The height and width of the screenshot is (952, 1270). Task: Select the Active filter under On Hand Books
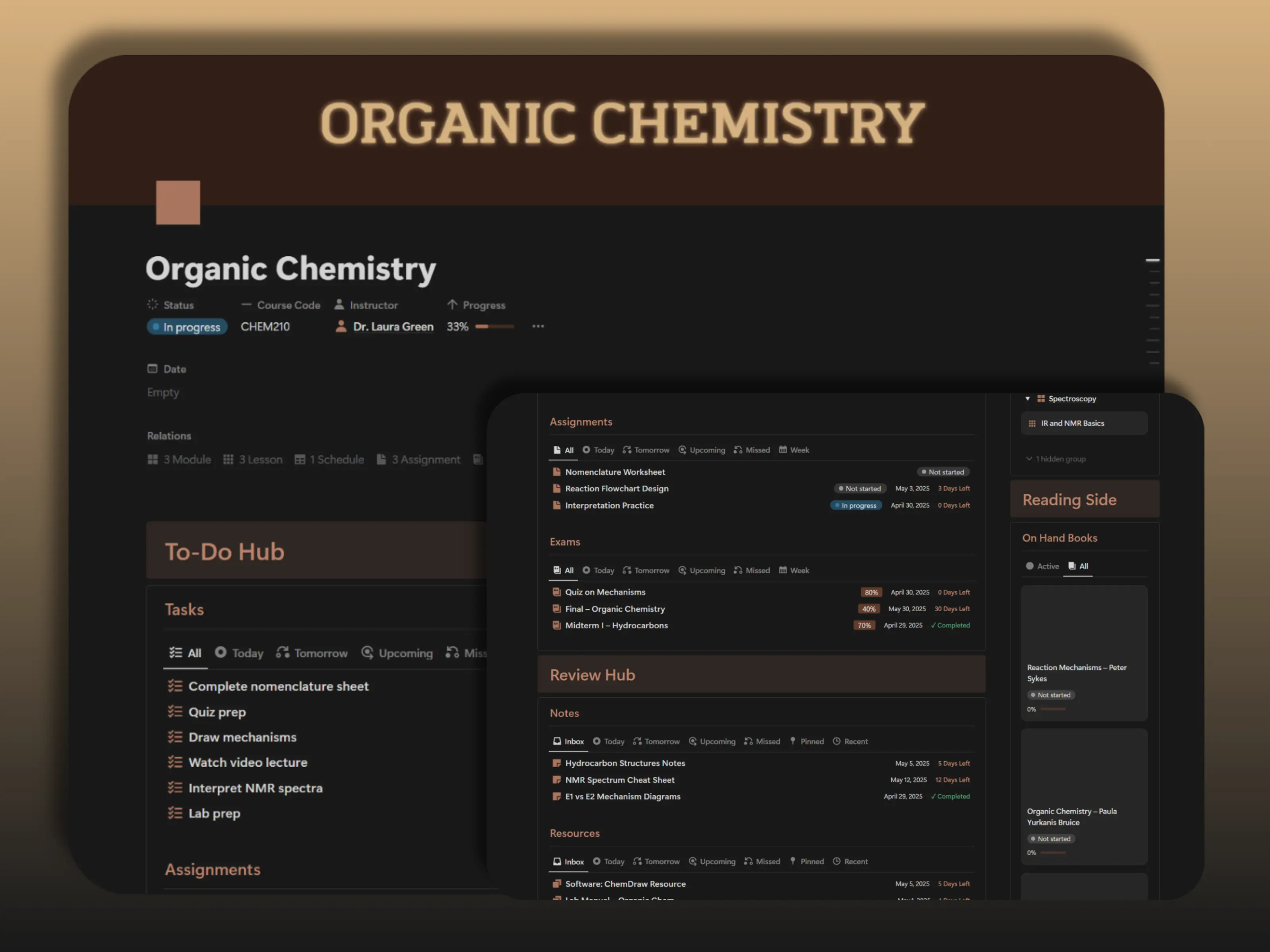1042,566
